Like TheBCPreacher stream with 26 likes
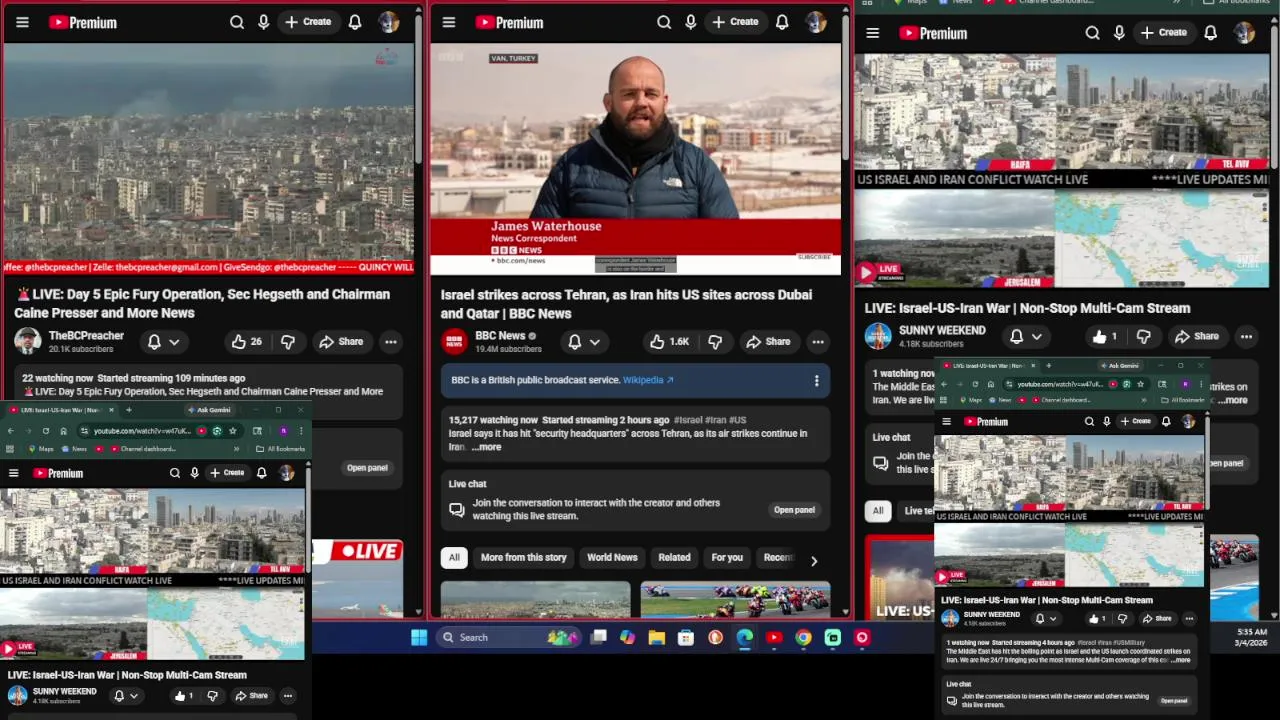Viewport: 1280px width, 720px height. 246,341
